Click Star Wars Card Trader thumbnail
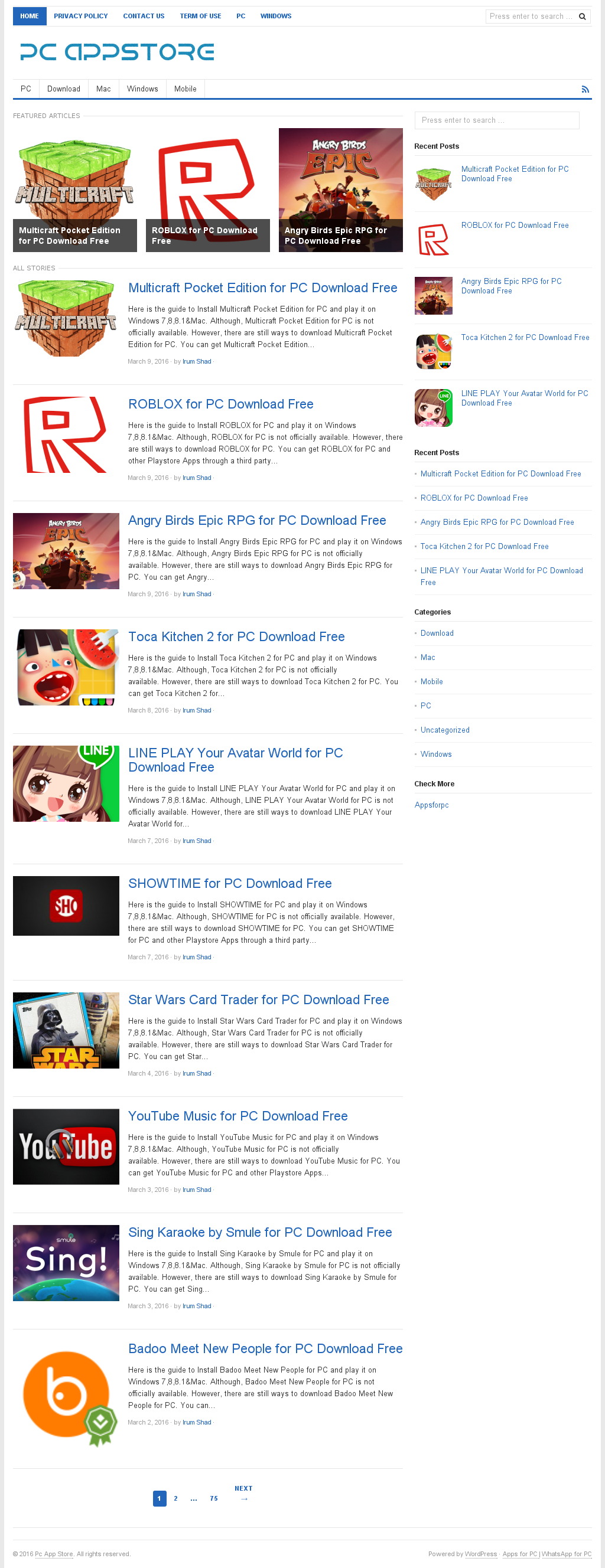 point(66,1031)
